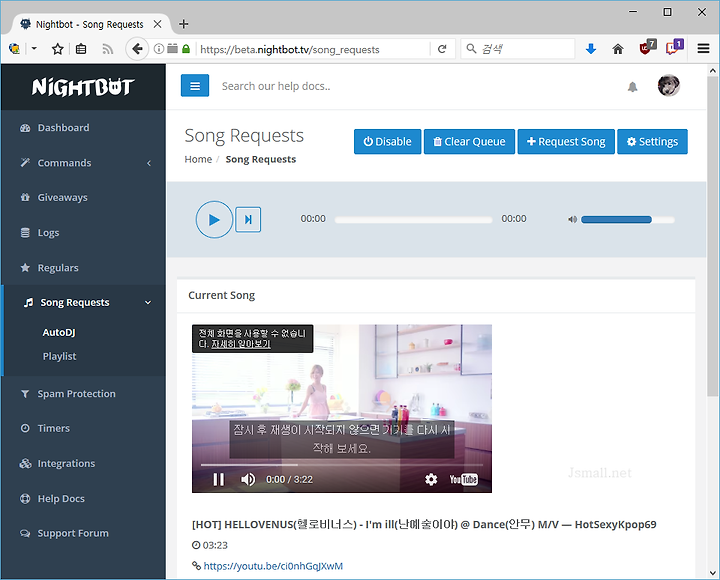
Task: Adjust the Nightbot volume slider
Action: (x=628, y=220)
